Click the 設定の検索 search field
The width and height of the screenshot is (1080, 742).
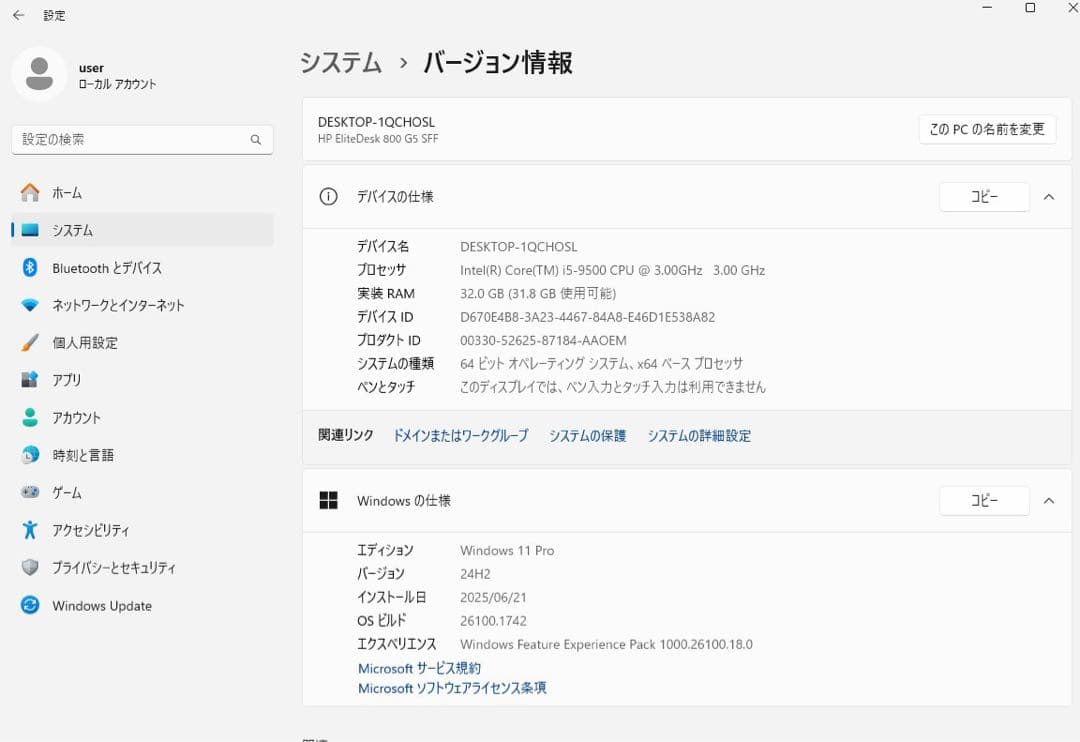pos(141,139)
